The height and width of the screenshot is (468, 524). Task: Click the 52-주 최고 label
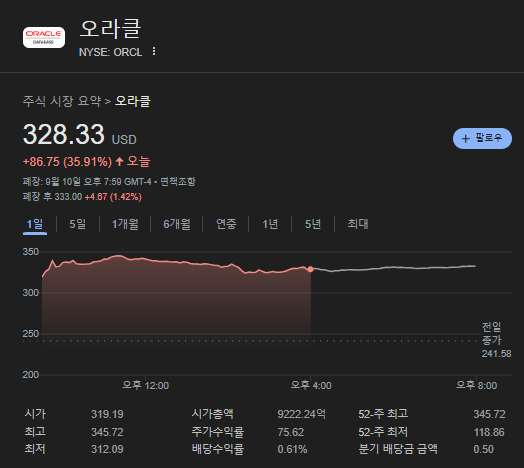(x=383, y=414)
